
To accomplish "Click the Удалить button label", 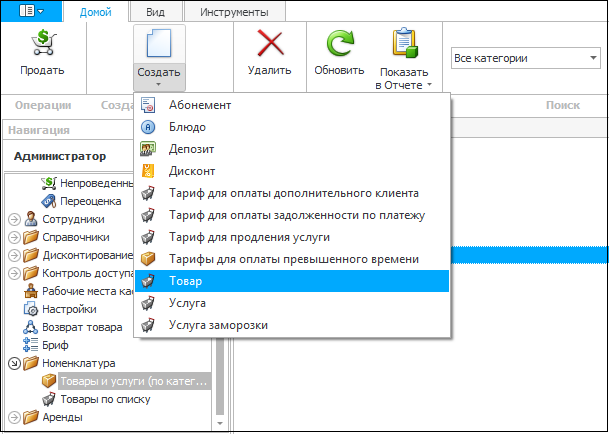I will tap(270, 70).
